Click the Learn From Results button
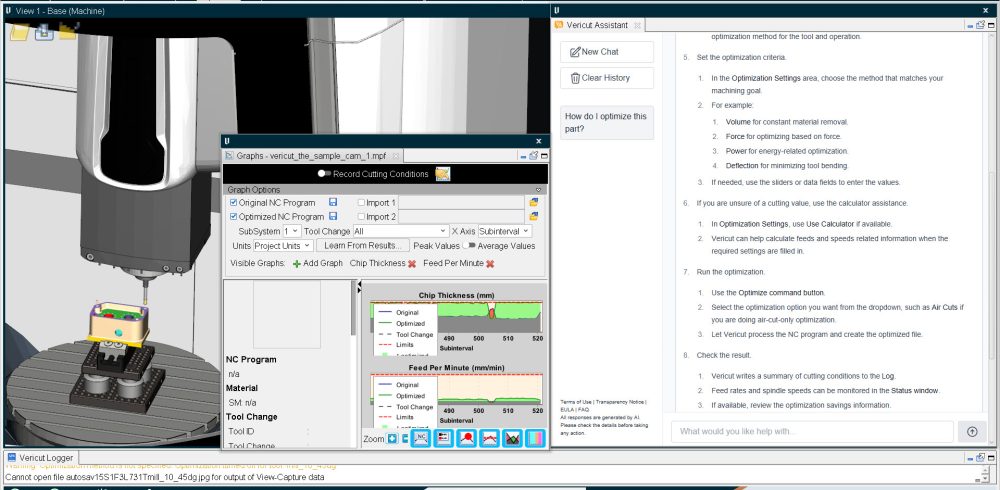Viewport: 1000px width, 490px height. (363, 246)
